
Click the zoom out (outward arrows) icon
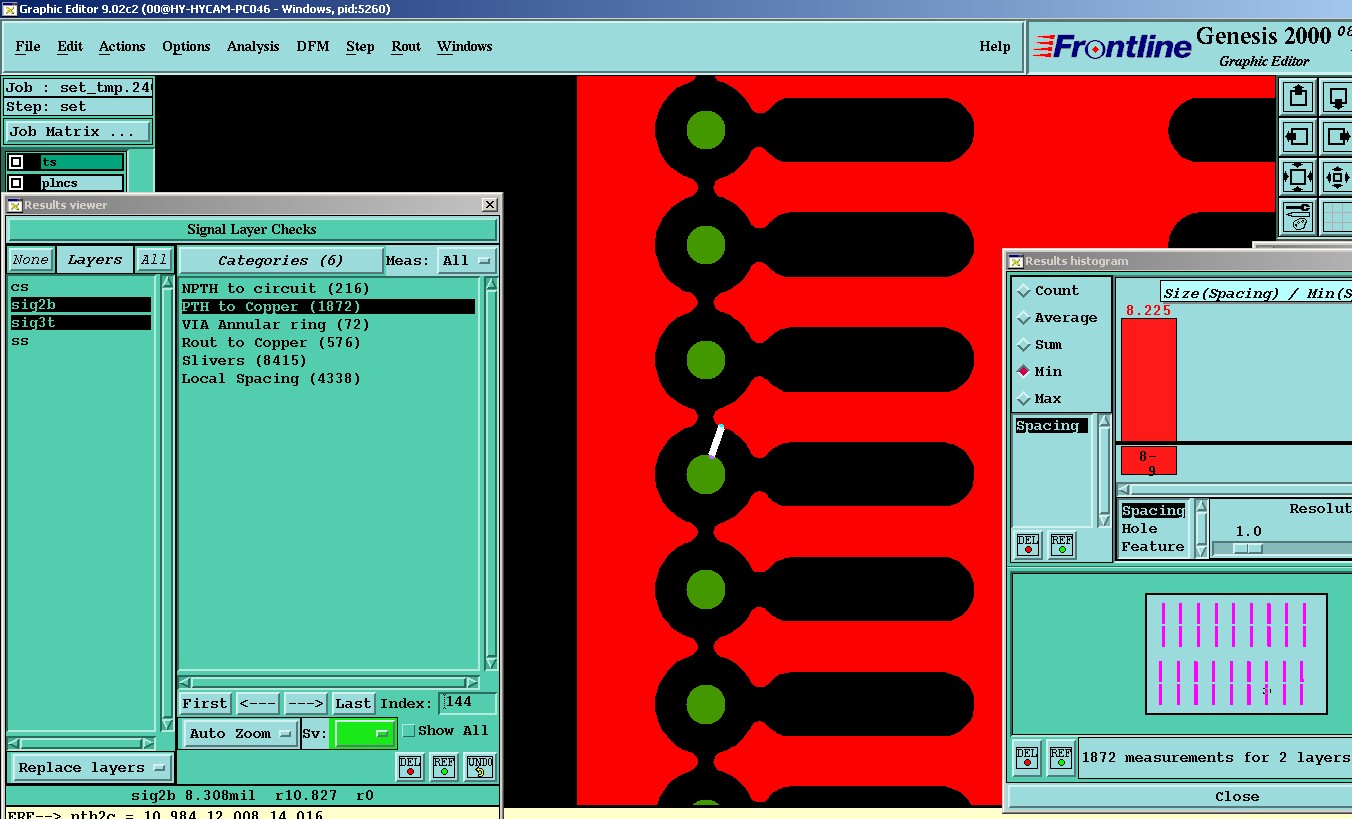[1298, 177]
